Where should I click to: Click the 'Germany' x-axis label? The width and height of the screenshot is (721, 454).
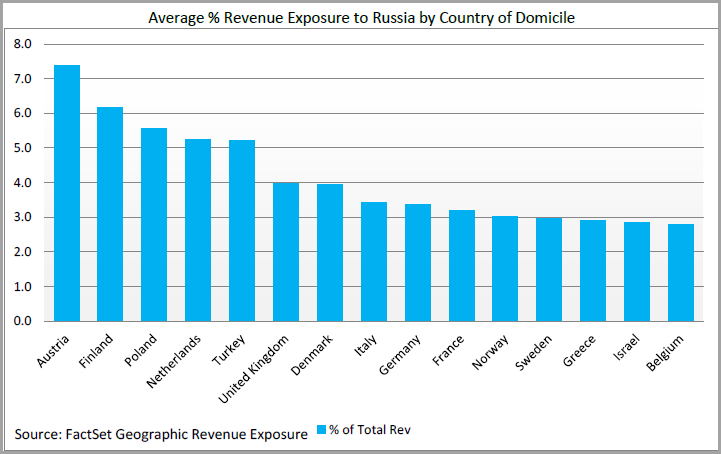[x=400, y=355]
